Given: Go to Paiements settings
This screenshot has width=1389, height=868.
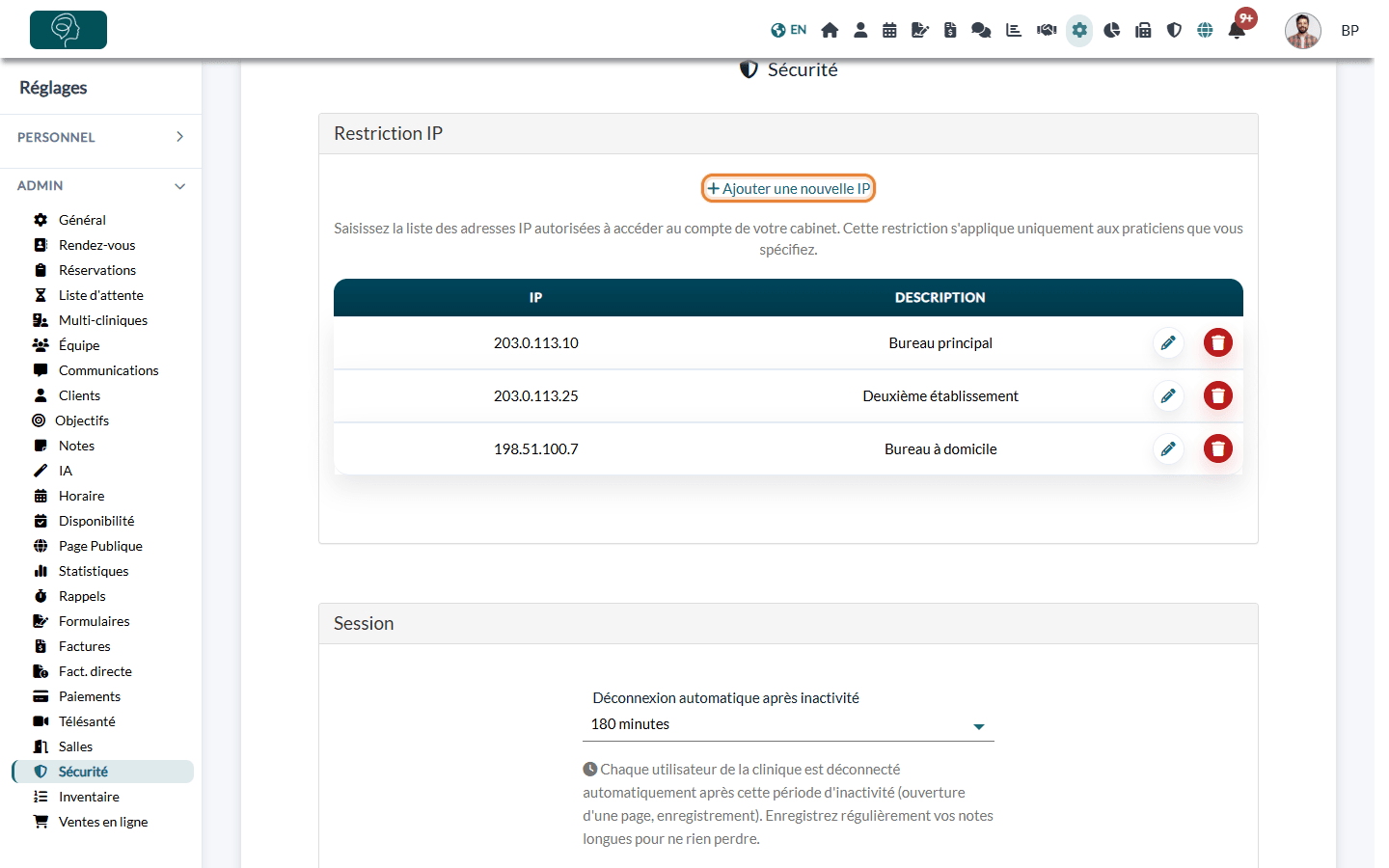Looking at the screenshot, I should point(90,696).
